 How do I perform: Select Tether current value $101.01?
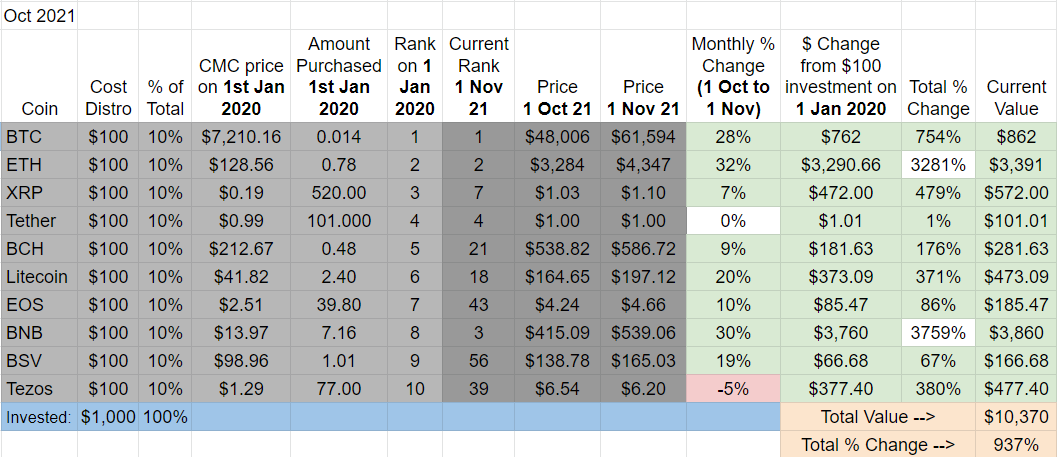click(1015, 221)
